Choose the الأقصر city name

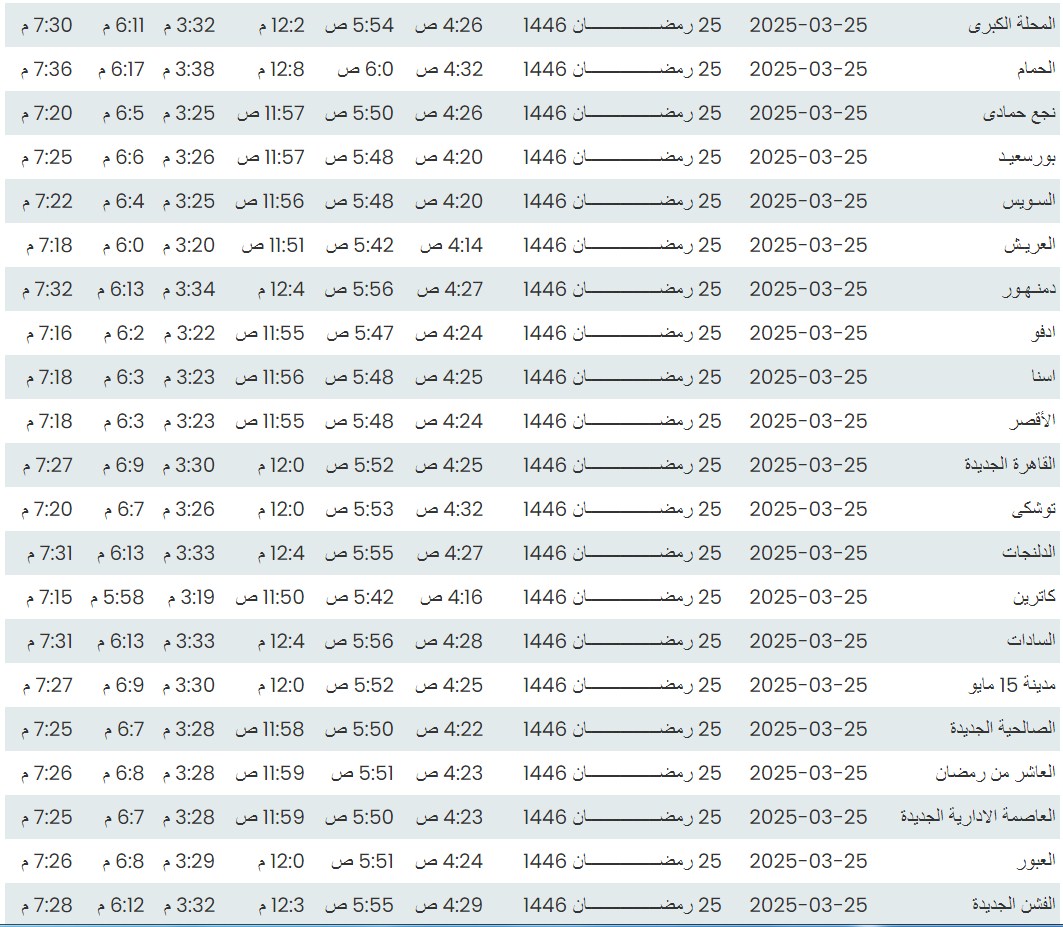pos(1035,422)
